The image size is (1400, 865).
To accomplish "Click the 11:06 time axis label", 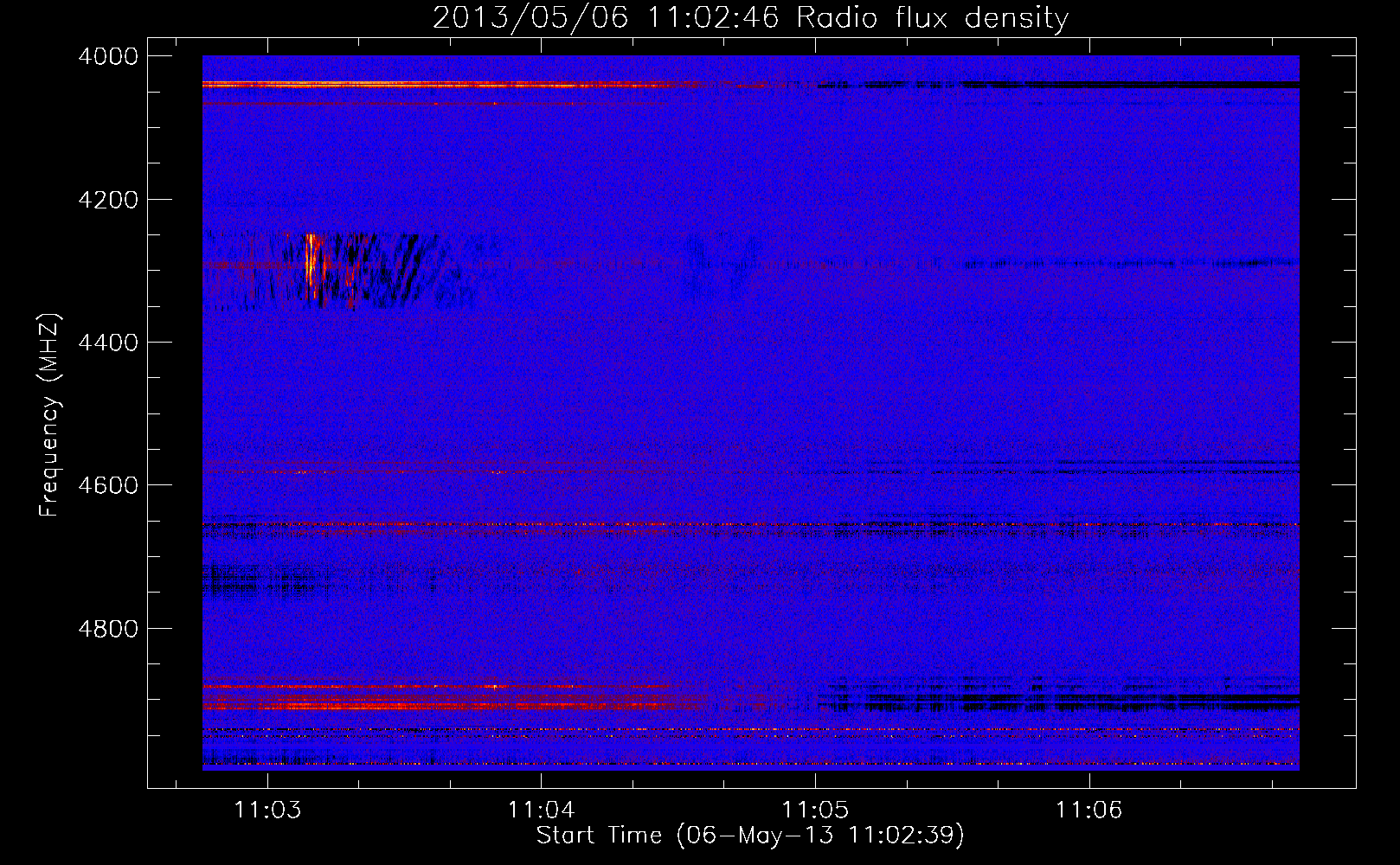I will pyautogui.click(x=1089, y=810).
